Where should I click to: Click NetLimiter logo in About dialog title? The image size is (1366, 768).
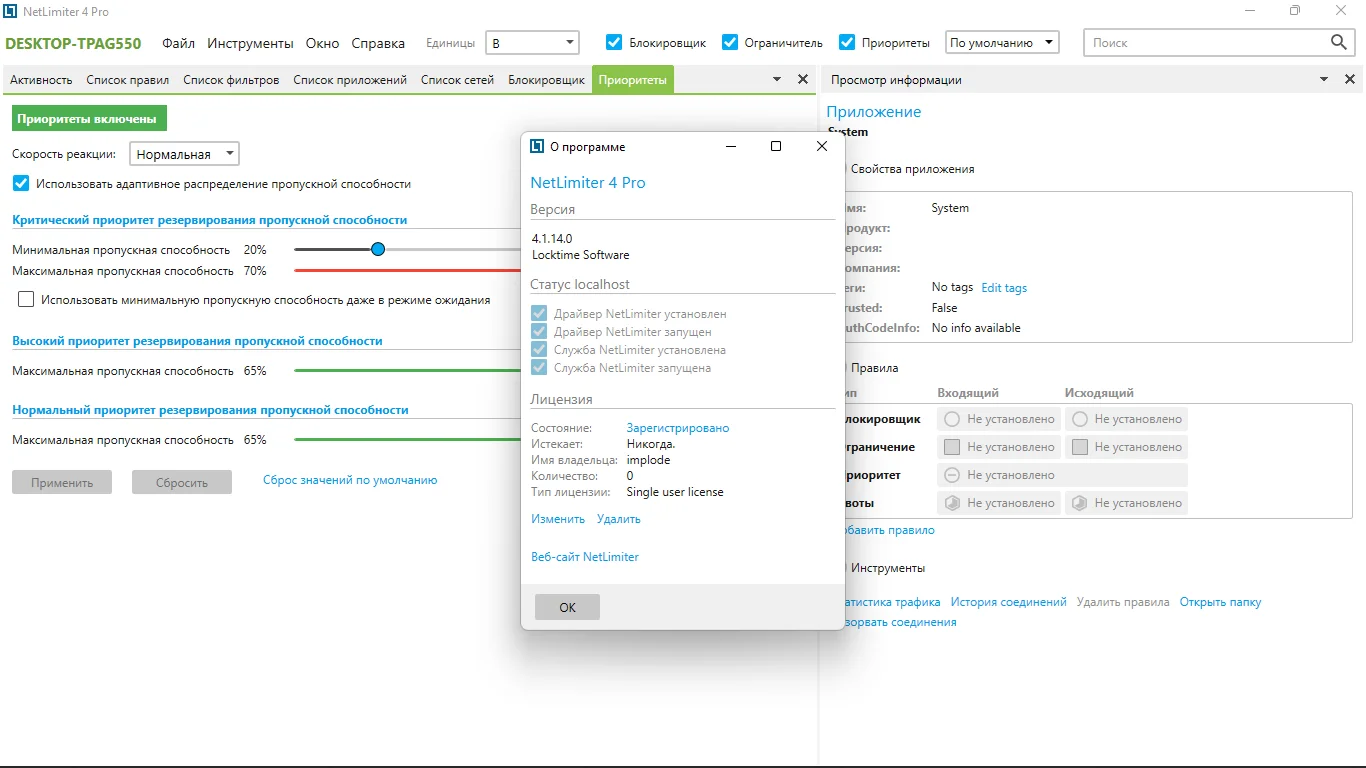pyautogui.click(x=537, y=146)
